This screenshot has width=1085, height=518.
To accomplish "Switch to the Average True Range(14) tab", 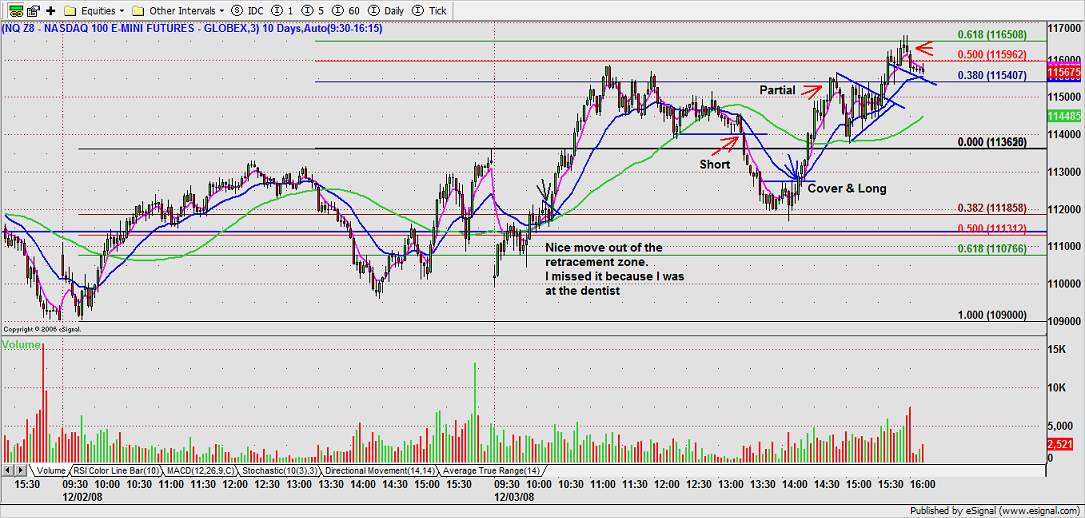I will point(489,470).
